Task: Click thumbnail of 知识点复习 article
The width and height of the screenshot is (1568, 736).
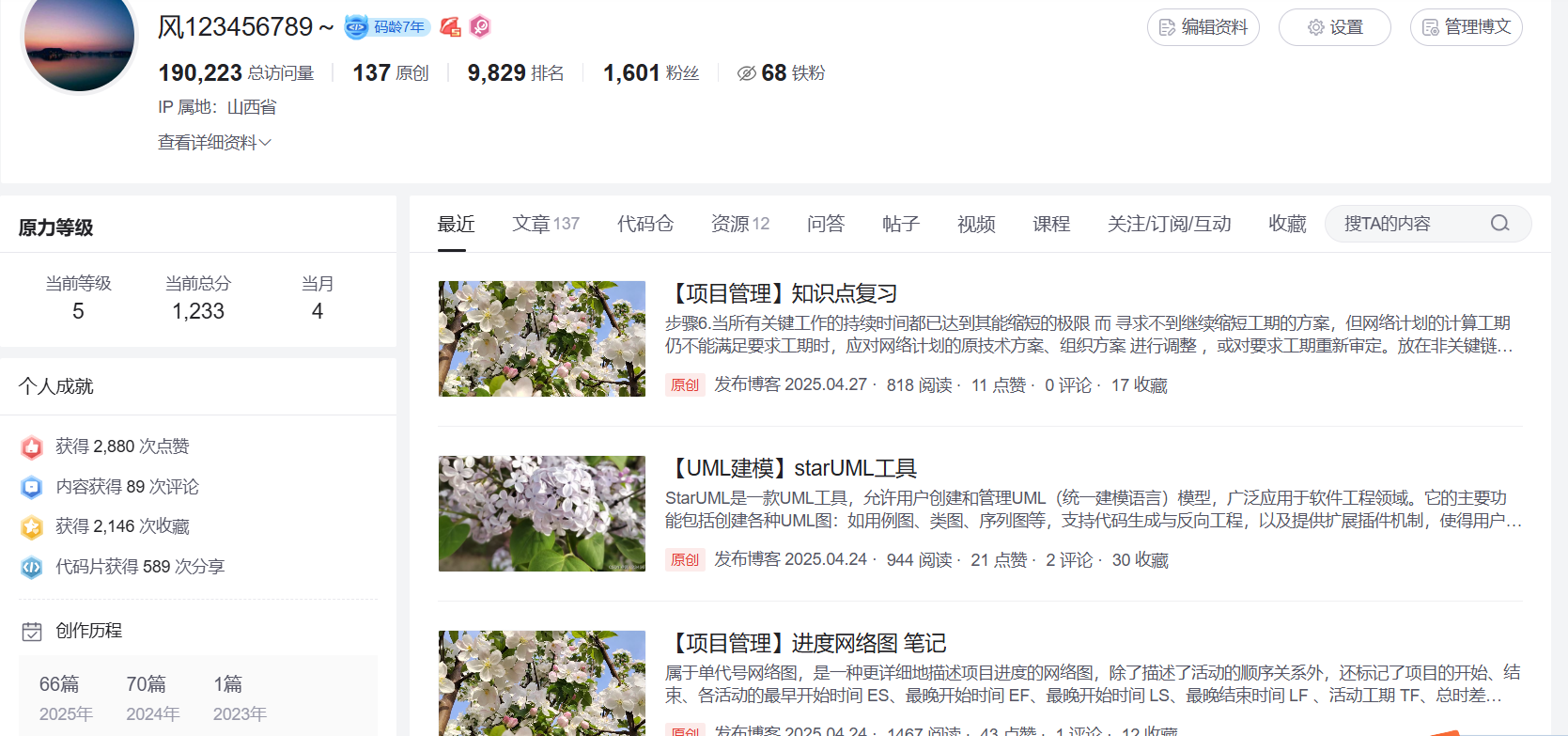Action: tap(542, 338)
